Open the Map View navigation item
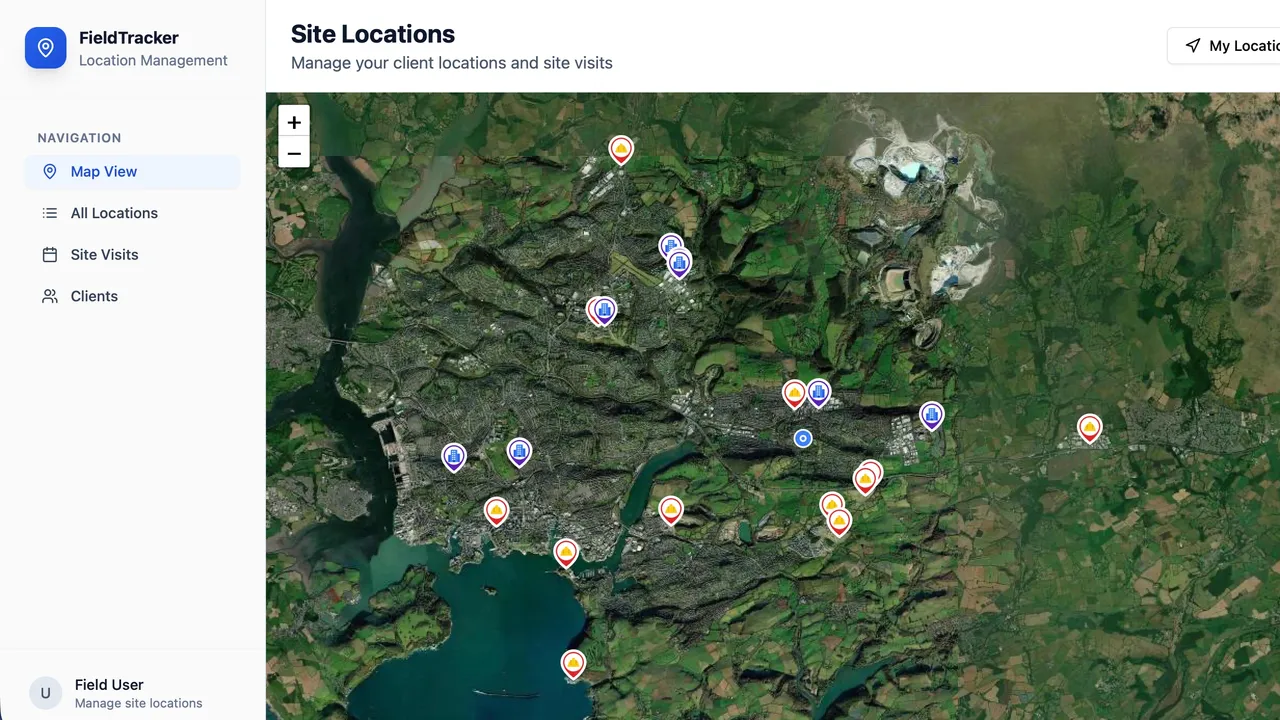This screenshot has height=720, width=1280. [x=133, y=172]
